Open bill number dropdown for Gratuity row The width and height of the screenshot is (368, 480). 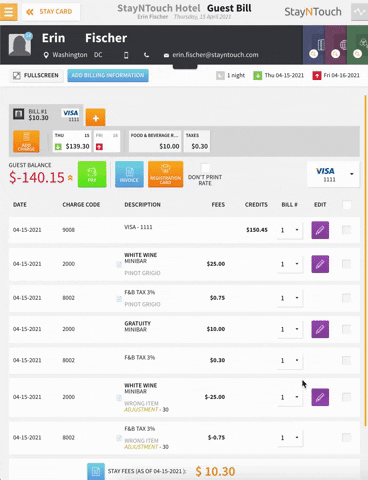tap(290, 329)
